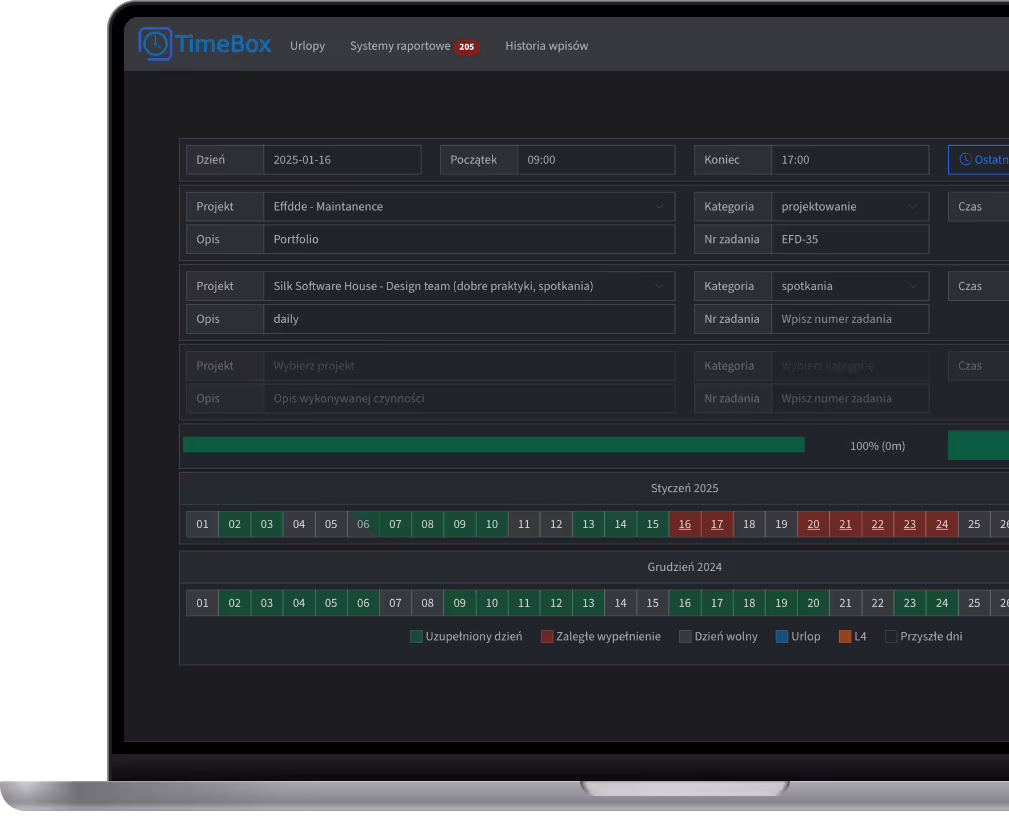The width and height of the screenshot is (1009, 835).
Task: Open the empty Wybierz projekt dropdown
Action: pos(469,366)
